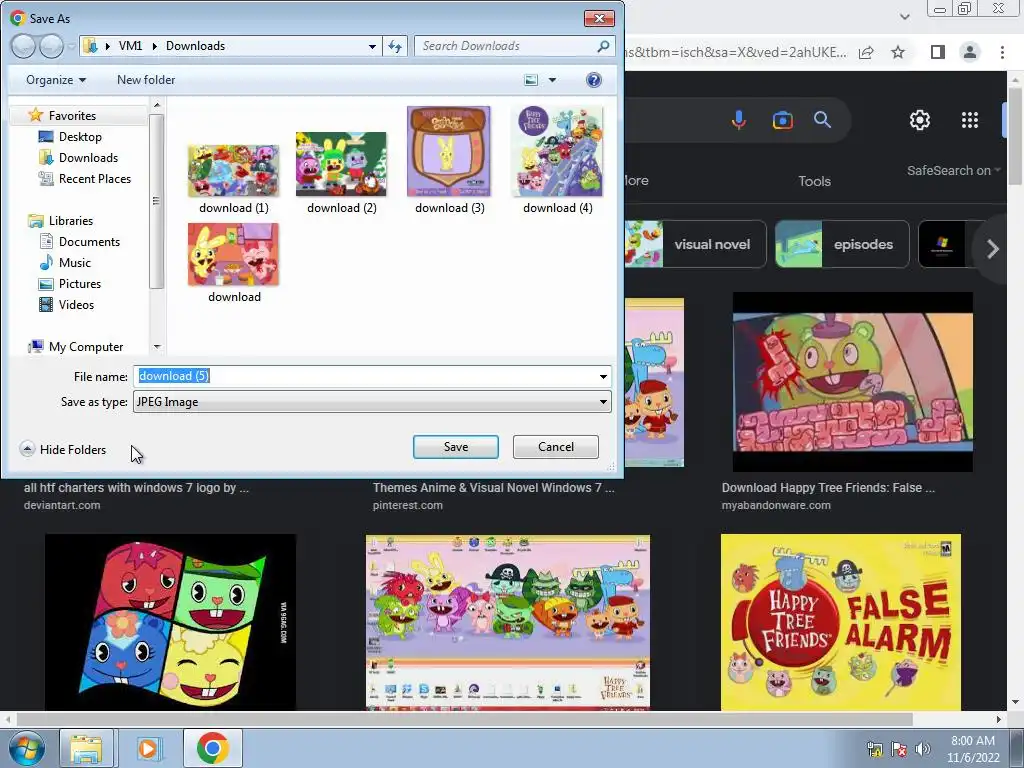Select Downloads in the address breadcrumb
Screen dimensions: 1024x768
click(195, 46)
